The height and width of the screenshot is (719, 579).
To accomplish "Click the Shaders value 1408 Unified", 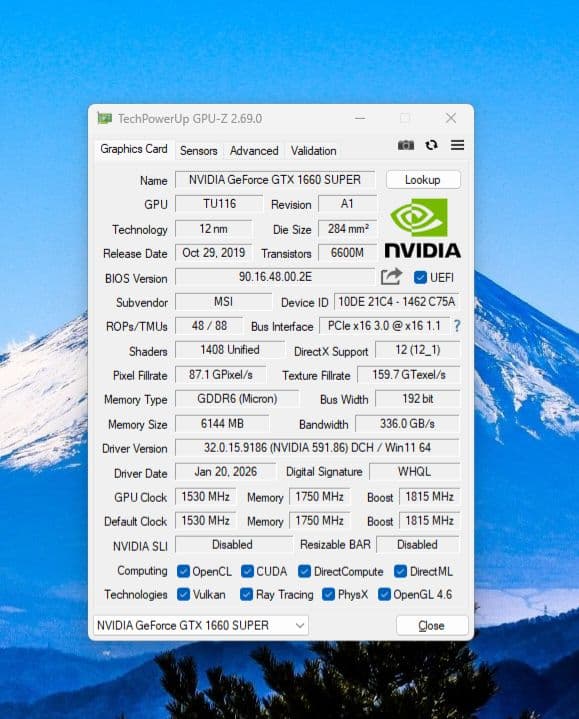I will click(230, 350).
